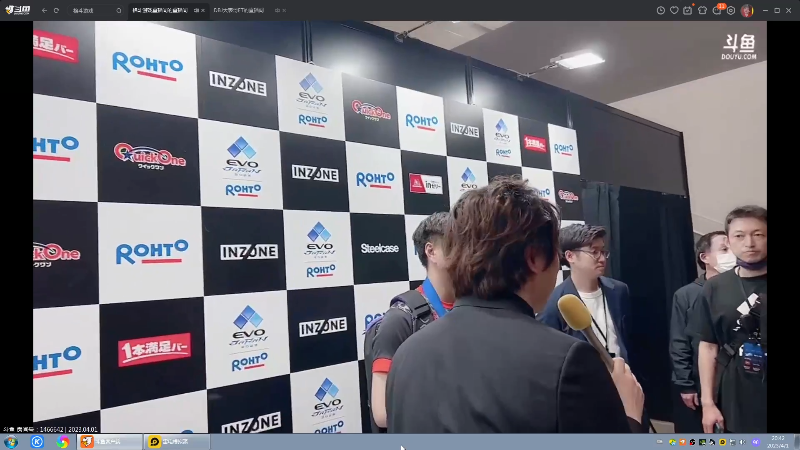800x450 pixels.
Task: Click the purple tray icon near the clock
Action: (756, 442)
